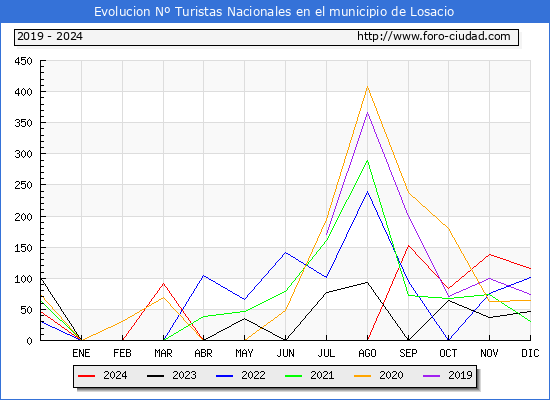Click the FEB month axis label
The image size is (550, 400).
point(122,353)
